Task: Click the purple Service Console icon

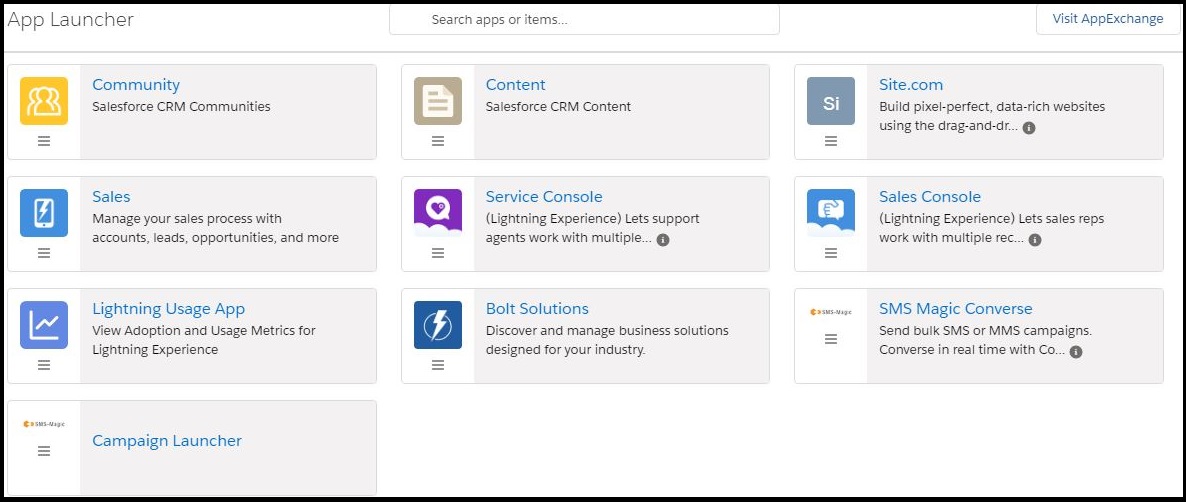Action: point(438,212)
